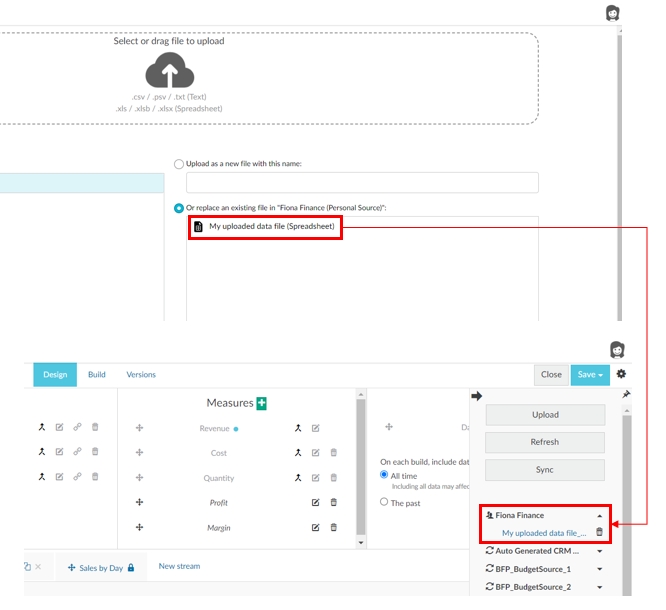Expand Auto Generated CRM source
This screenshot has height=610, width=666.
(x=600, y=551)
